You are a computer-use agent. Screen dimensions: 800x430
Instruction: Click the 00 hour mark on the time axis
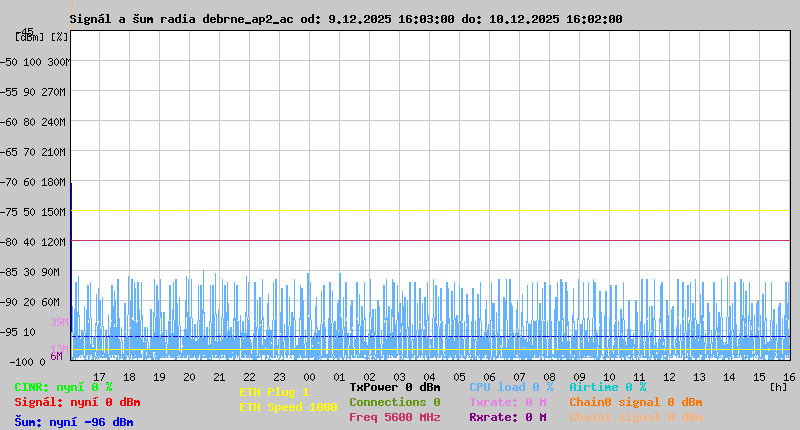[339, 376]
